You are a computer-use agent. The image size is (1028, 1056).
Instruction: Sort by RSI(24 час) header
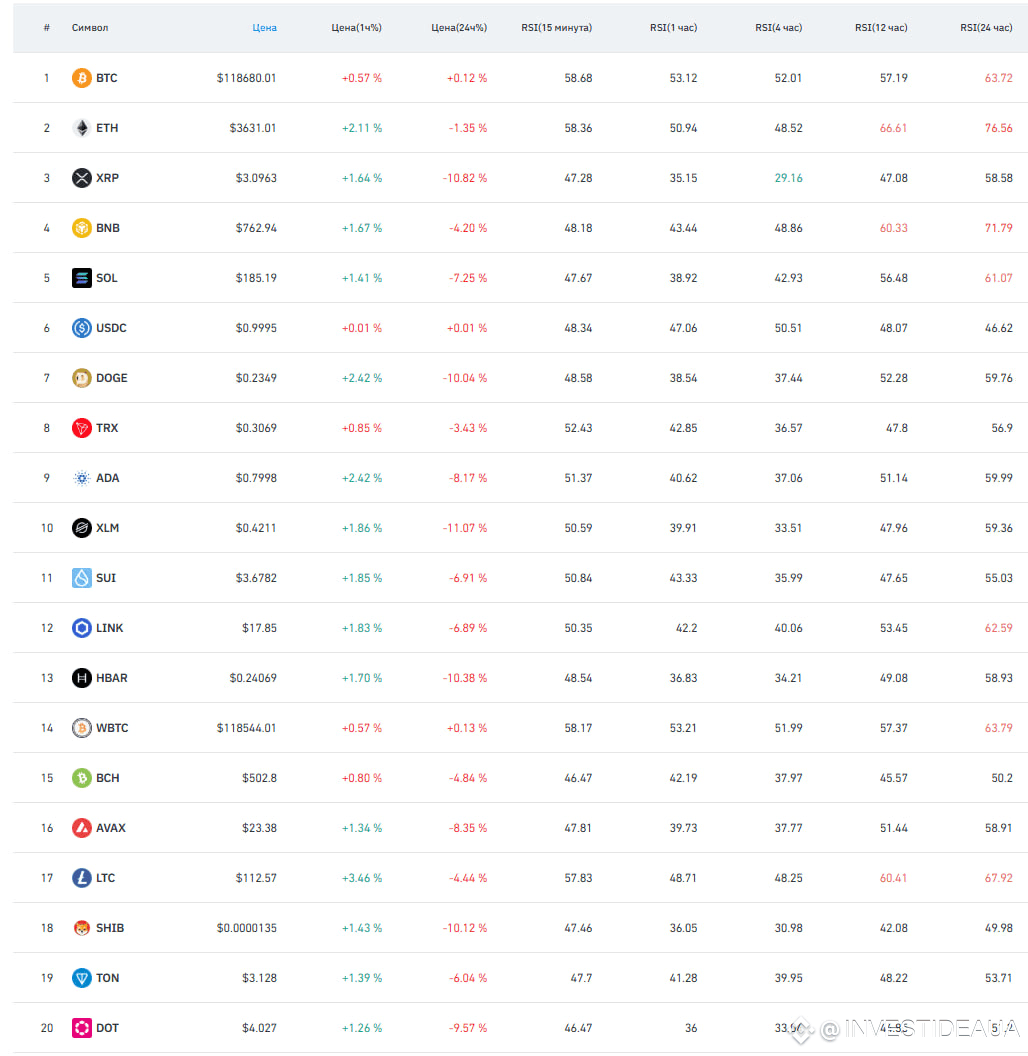click(x=986, y=28)
